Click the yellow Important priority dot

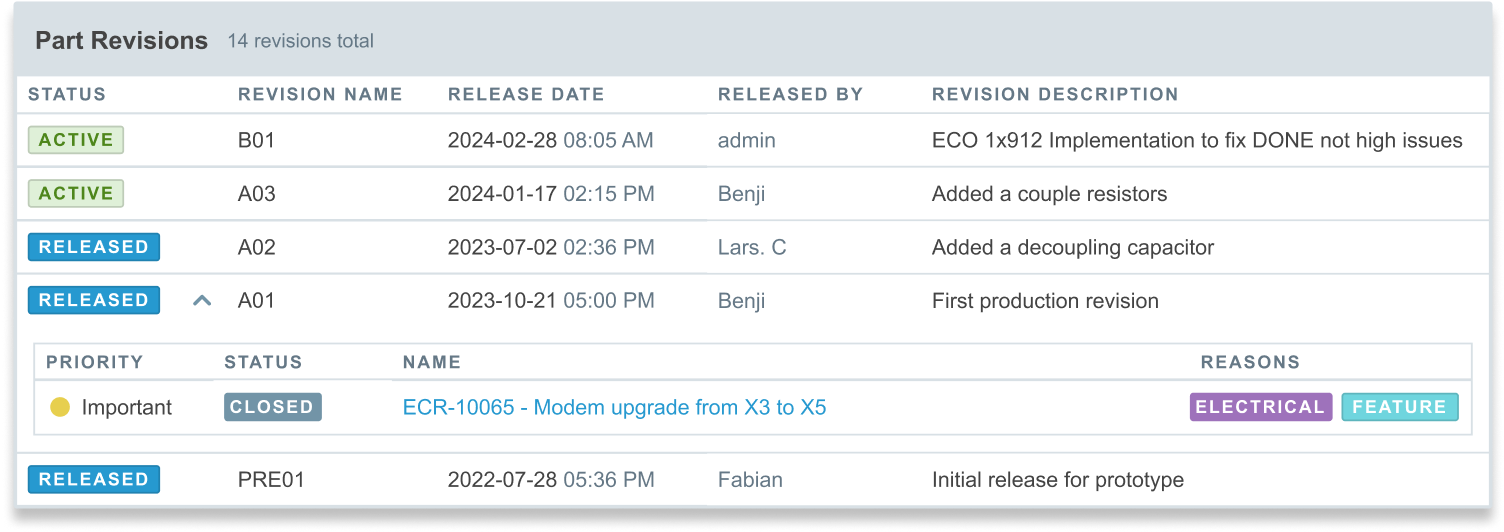(x=60, y=407)
